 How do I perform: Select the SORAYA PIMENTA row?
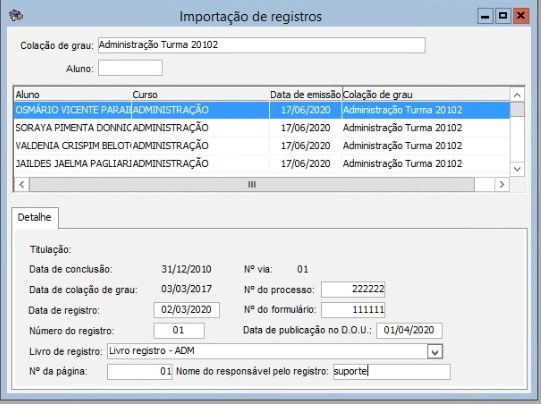tap(262, 128)
